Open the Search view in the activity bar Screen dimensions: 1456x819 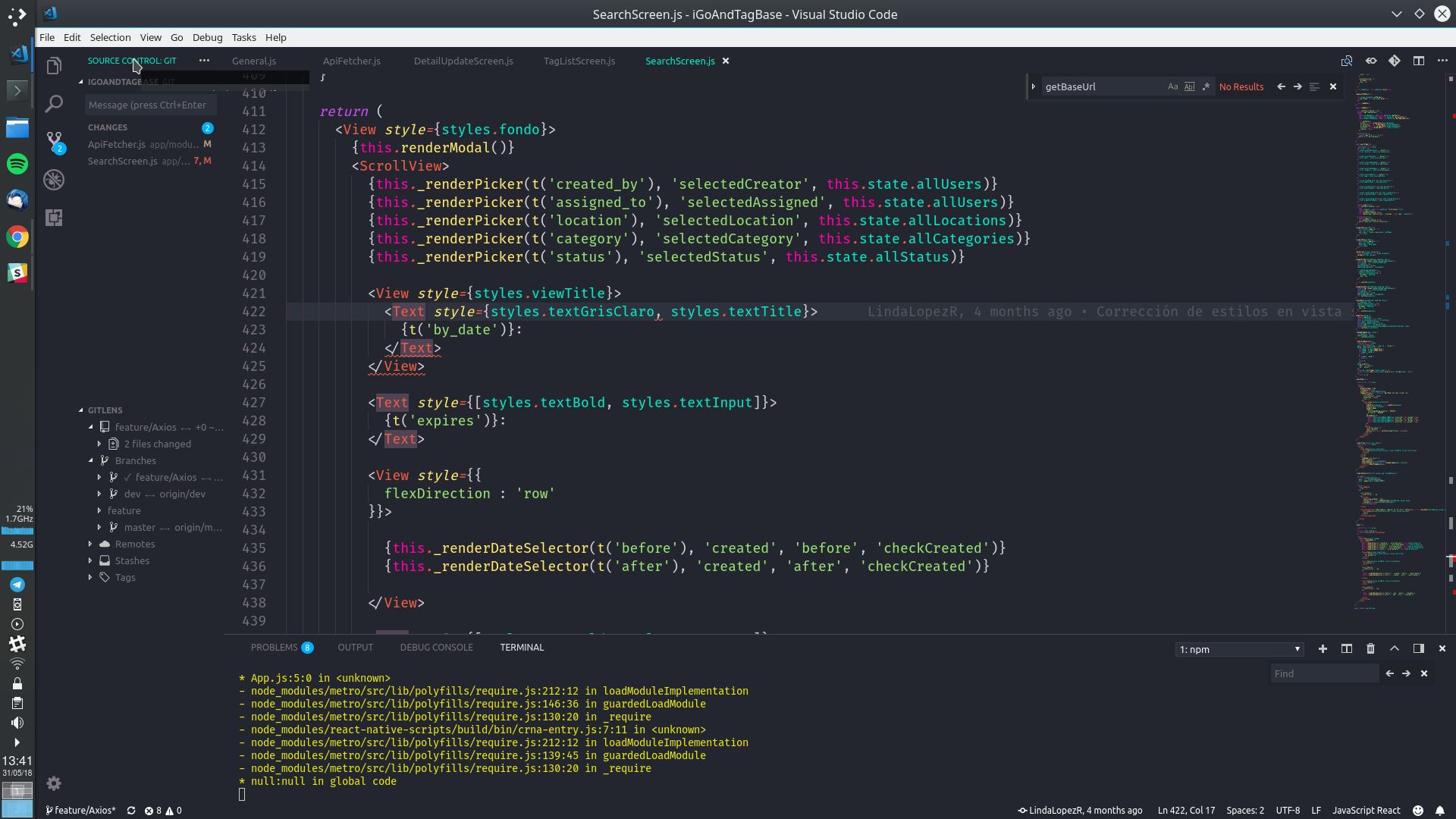(55, 104)
